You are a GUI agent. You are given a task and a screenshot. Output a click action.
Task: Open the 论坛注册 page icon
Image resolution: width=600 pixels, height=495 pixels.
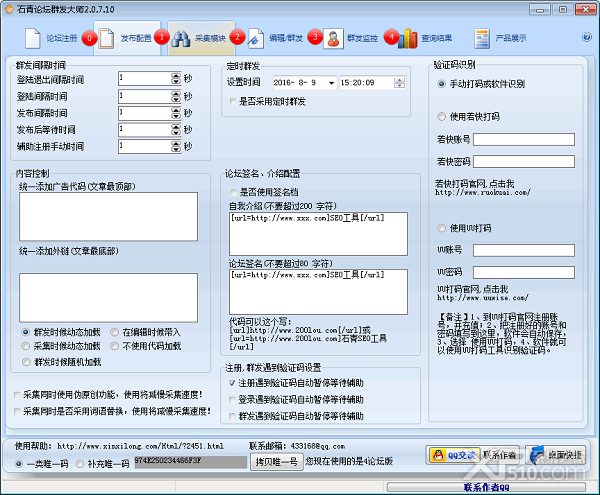pyautogui.click(x=33, y=38)
